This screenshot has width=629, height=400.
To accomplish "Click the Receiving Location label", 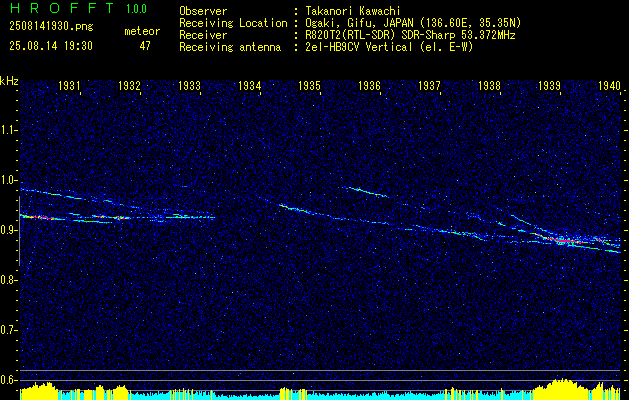I will pos(233,23).
